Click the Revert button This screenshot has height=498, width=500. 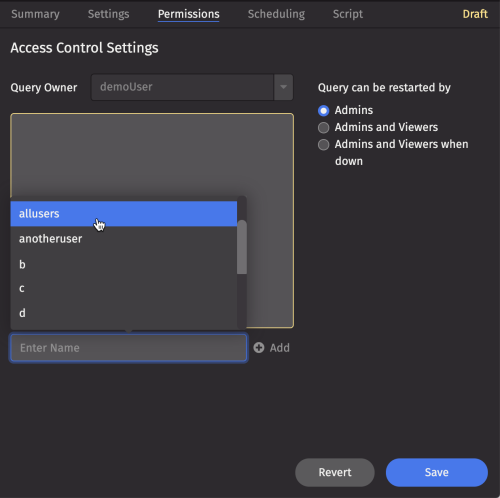[x=335, y=472]
